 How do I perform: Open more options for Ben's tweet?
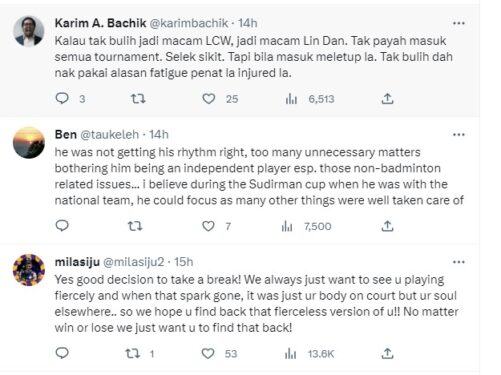(459, 135)
